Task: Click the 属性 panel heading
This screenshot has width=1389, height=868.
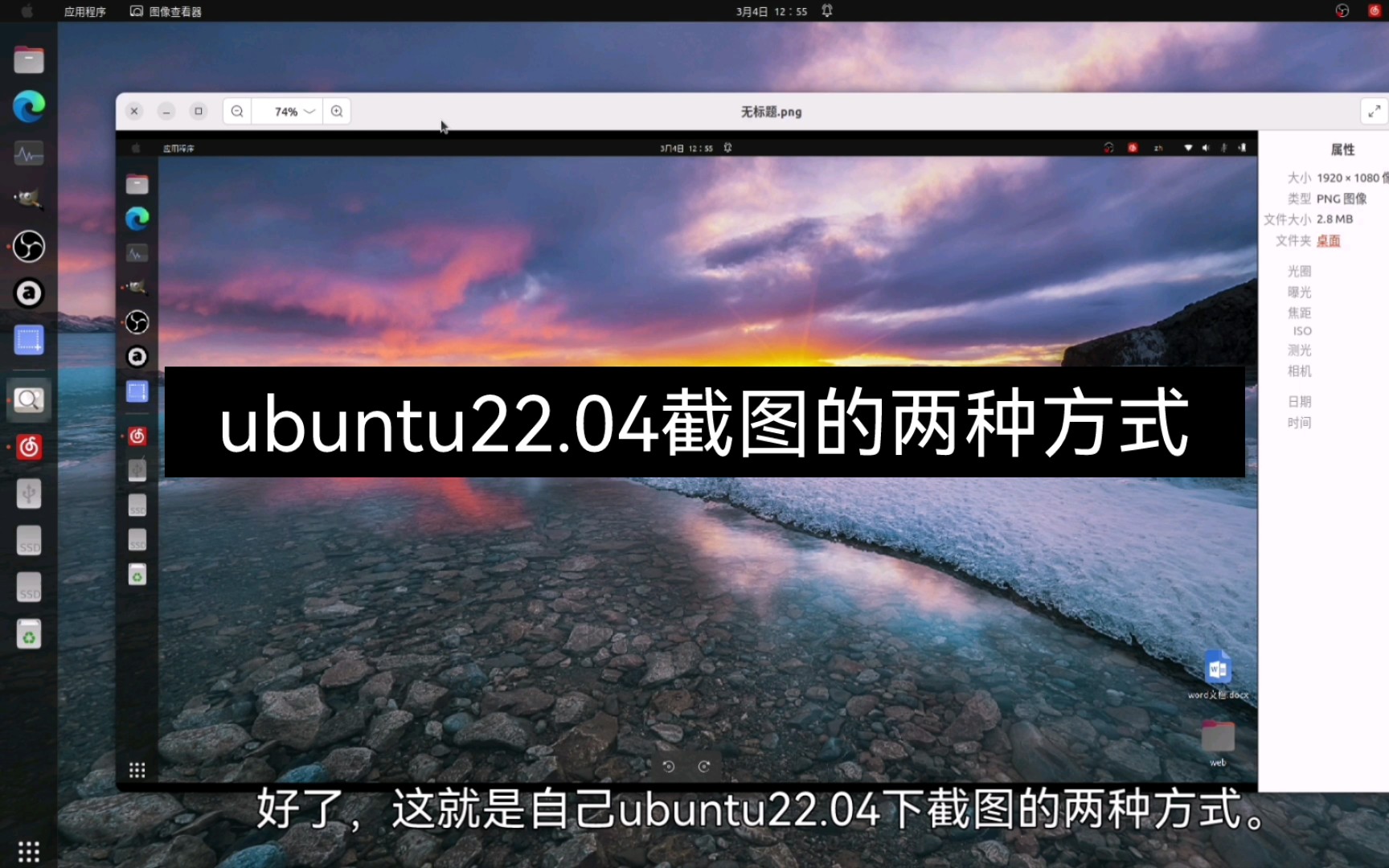Action: 1342,149
